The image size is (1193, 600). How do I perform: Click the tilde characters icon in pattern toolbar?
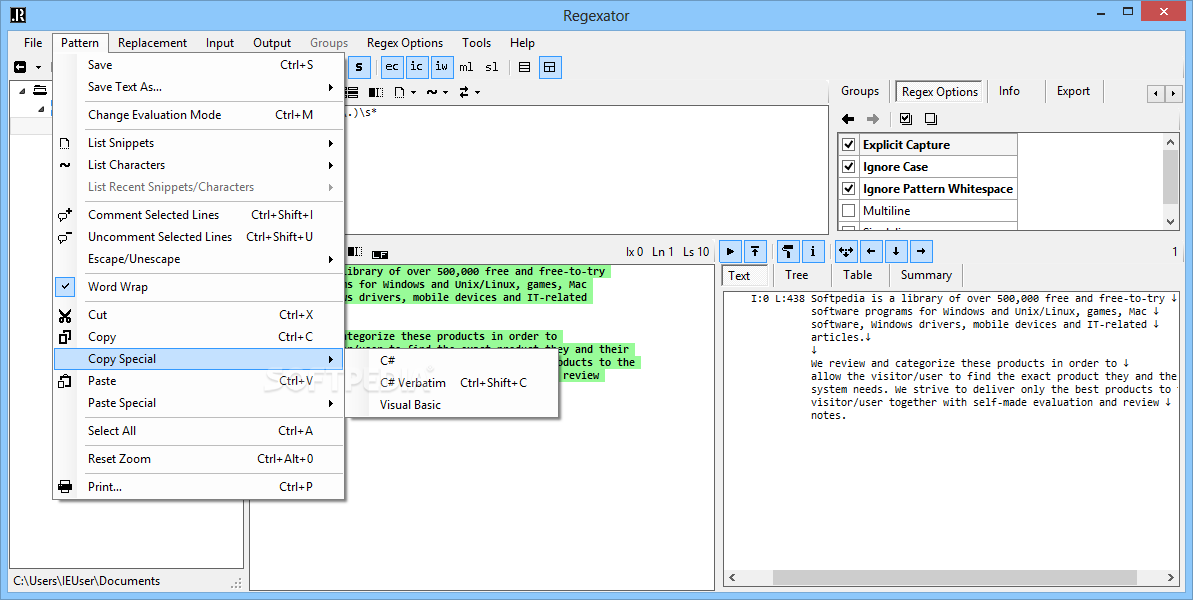431,92
